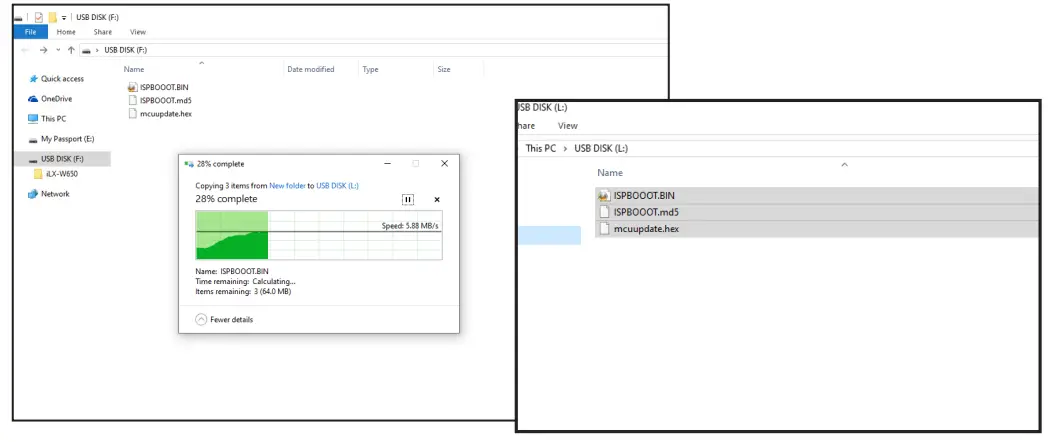Cancel the copy with the small X button

[x=437, y=199]
